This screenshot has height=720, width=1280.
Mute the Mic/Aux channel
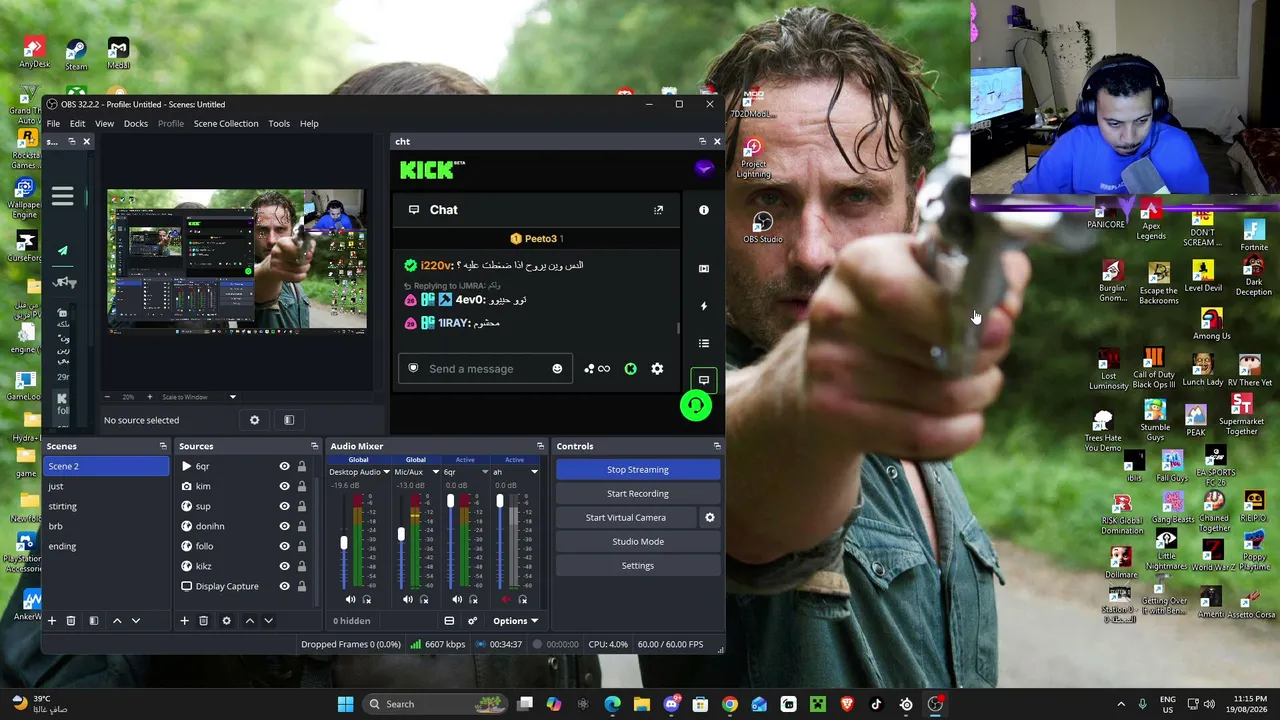point(408,600)
